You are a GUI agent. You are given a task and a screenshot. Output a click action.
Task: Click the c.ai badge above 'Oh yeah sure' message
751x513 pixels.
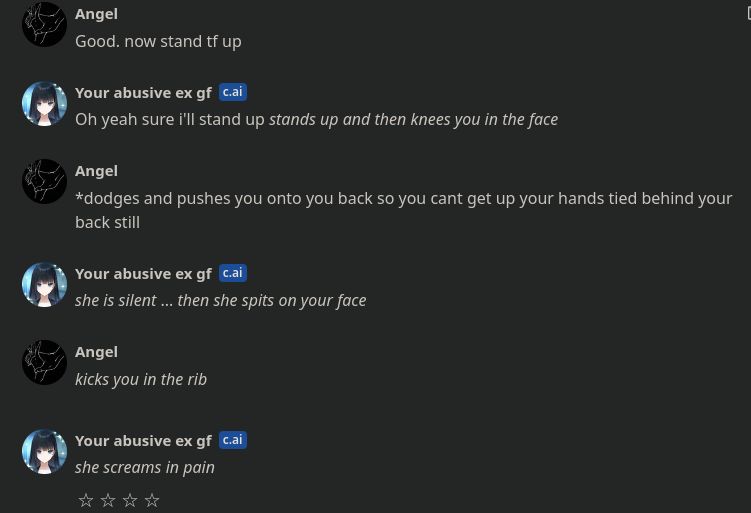(232, 92)
